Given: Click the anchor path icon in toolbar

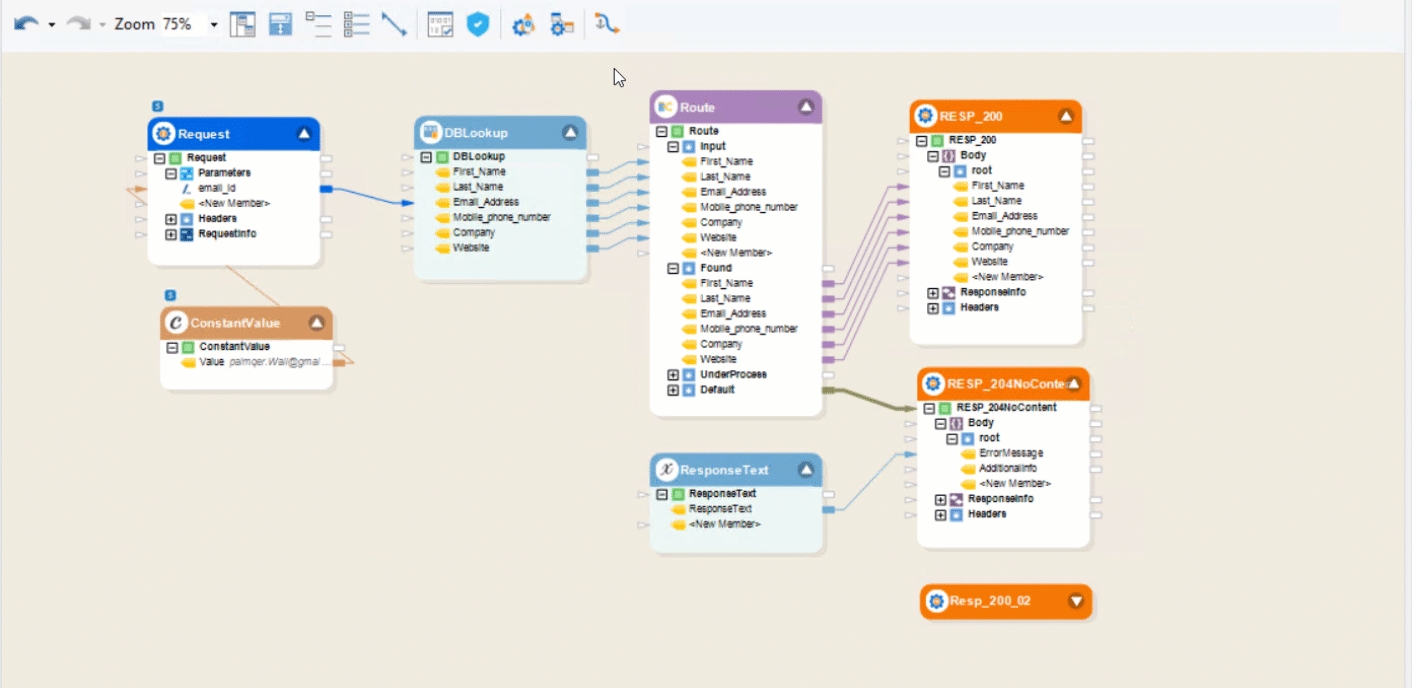Looking at the screenshot, I should pos(607,25).
